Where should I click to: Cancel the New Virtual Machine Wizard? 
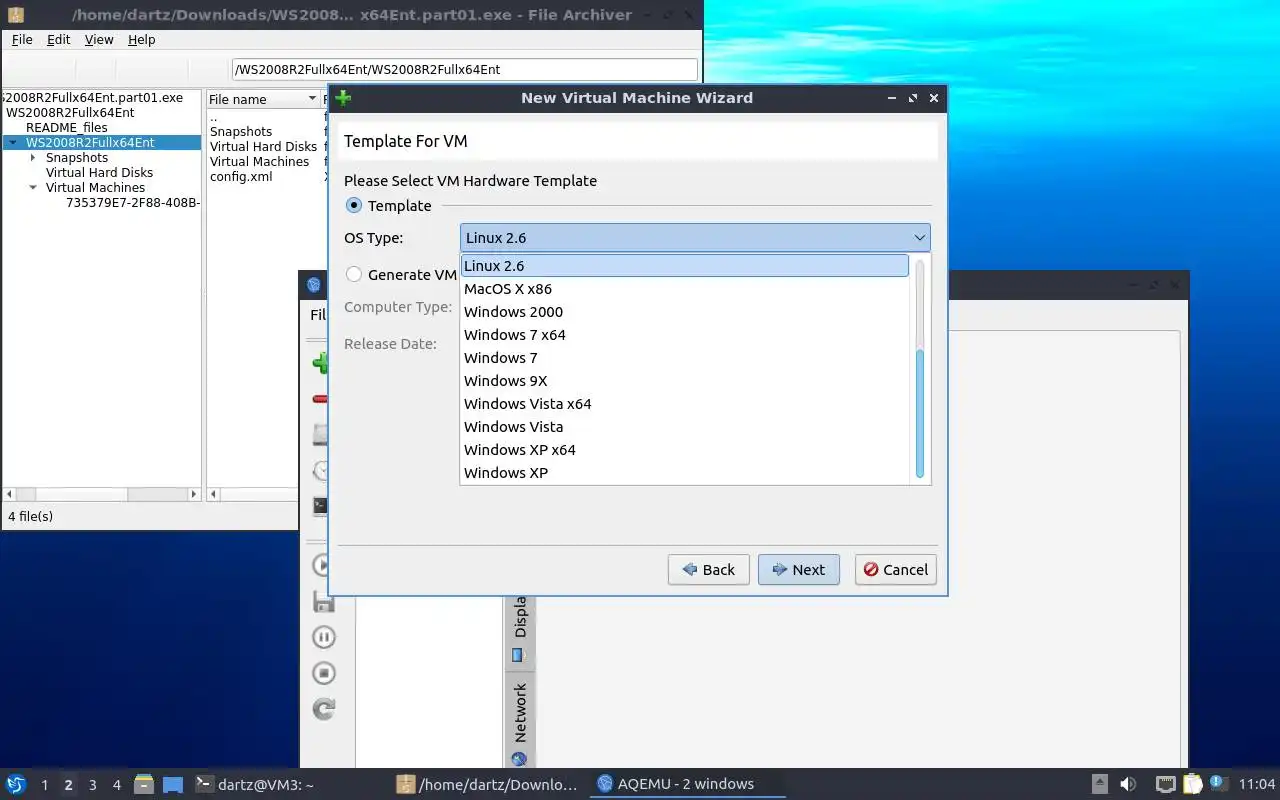pos(896,570)
